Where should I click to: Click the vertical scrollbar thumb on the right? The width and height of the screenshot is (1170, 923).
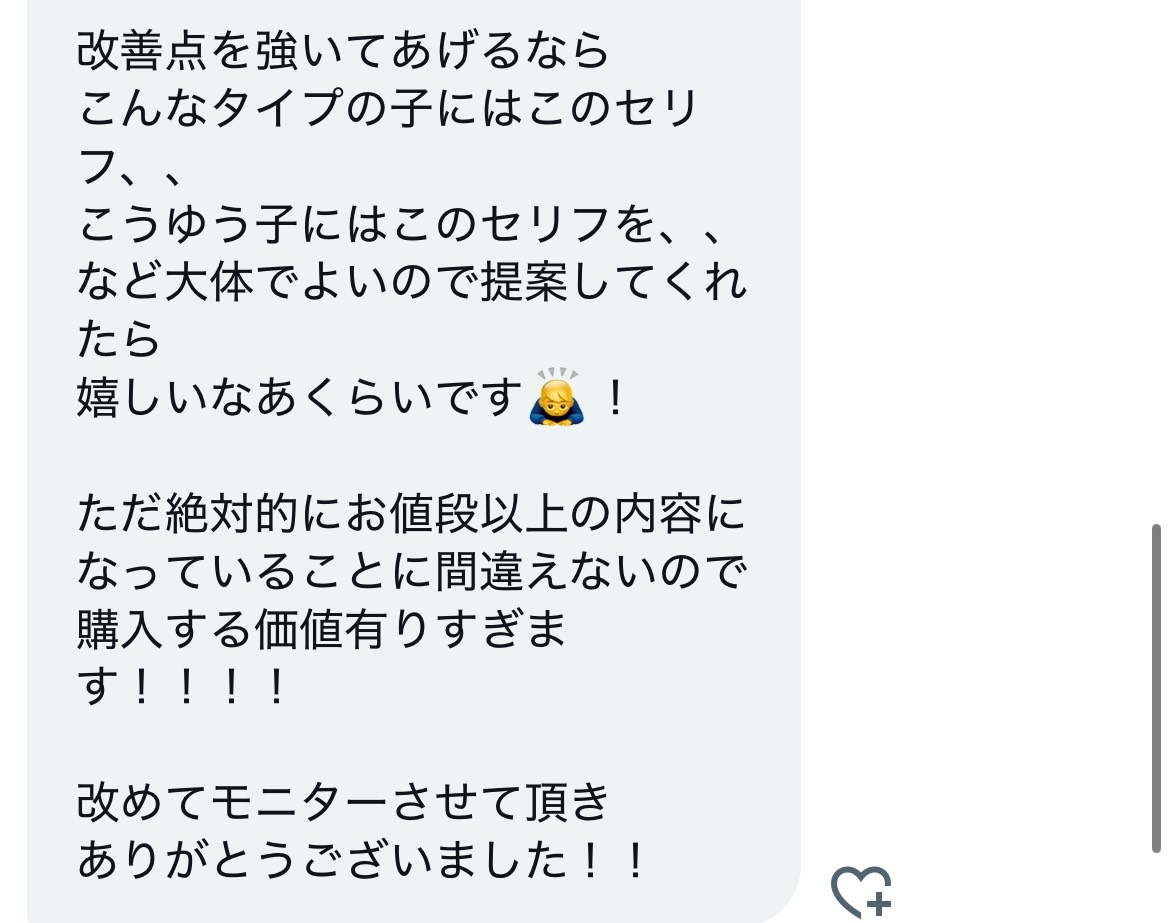(1156, 687)
